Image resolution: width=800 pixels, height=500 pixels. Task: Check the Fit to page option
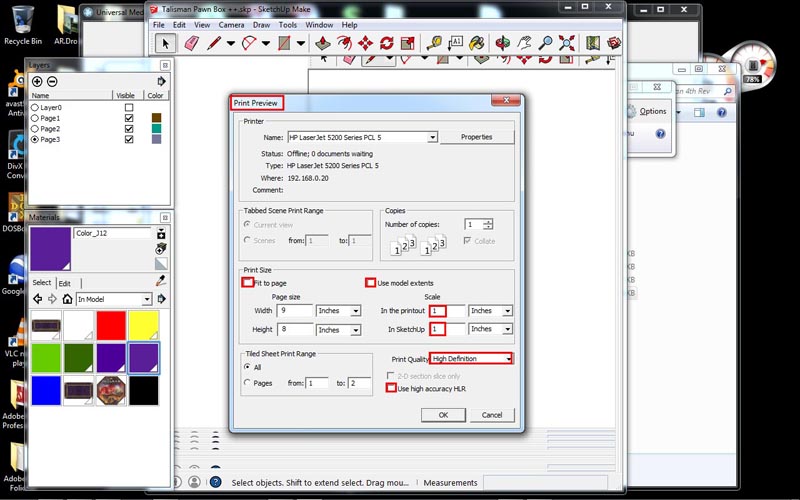click(247, 283)
